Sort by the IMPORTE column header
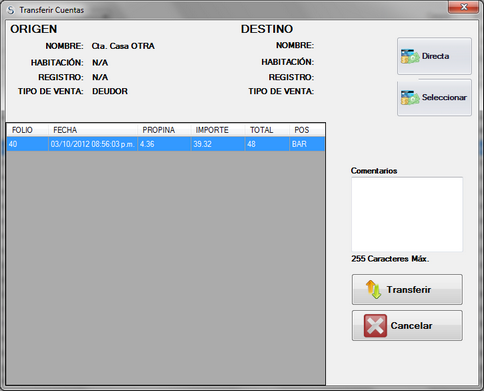This screenshot has height=391, width=484. pos(218,130)
